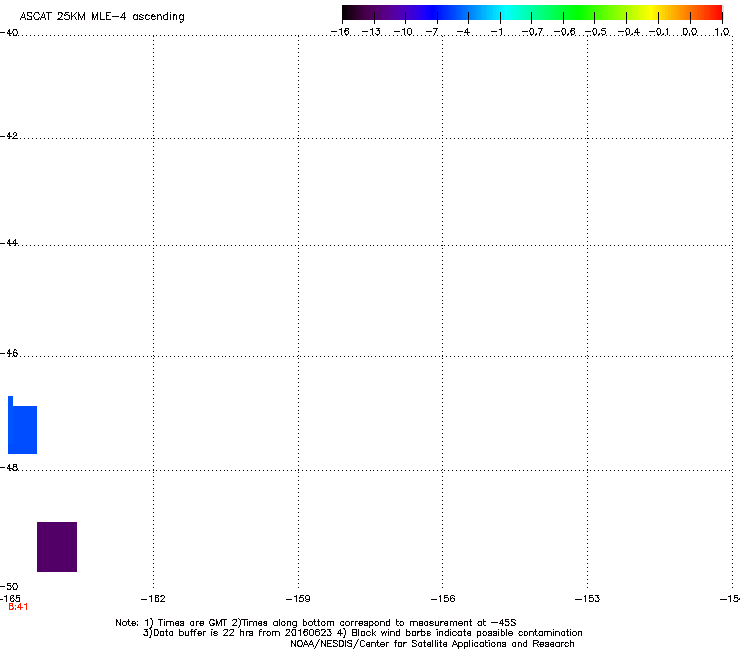Click the color scale label "-10"

[x=403, y=32]
